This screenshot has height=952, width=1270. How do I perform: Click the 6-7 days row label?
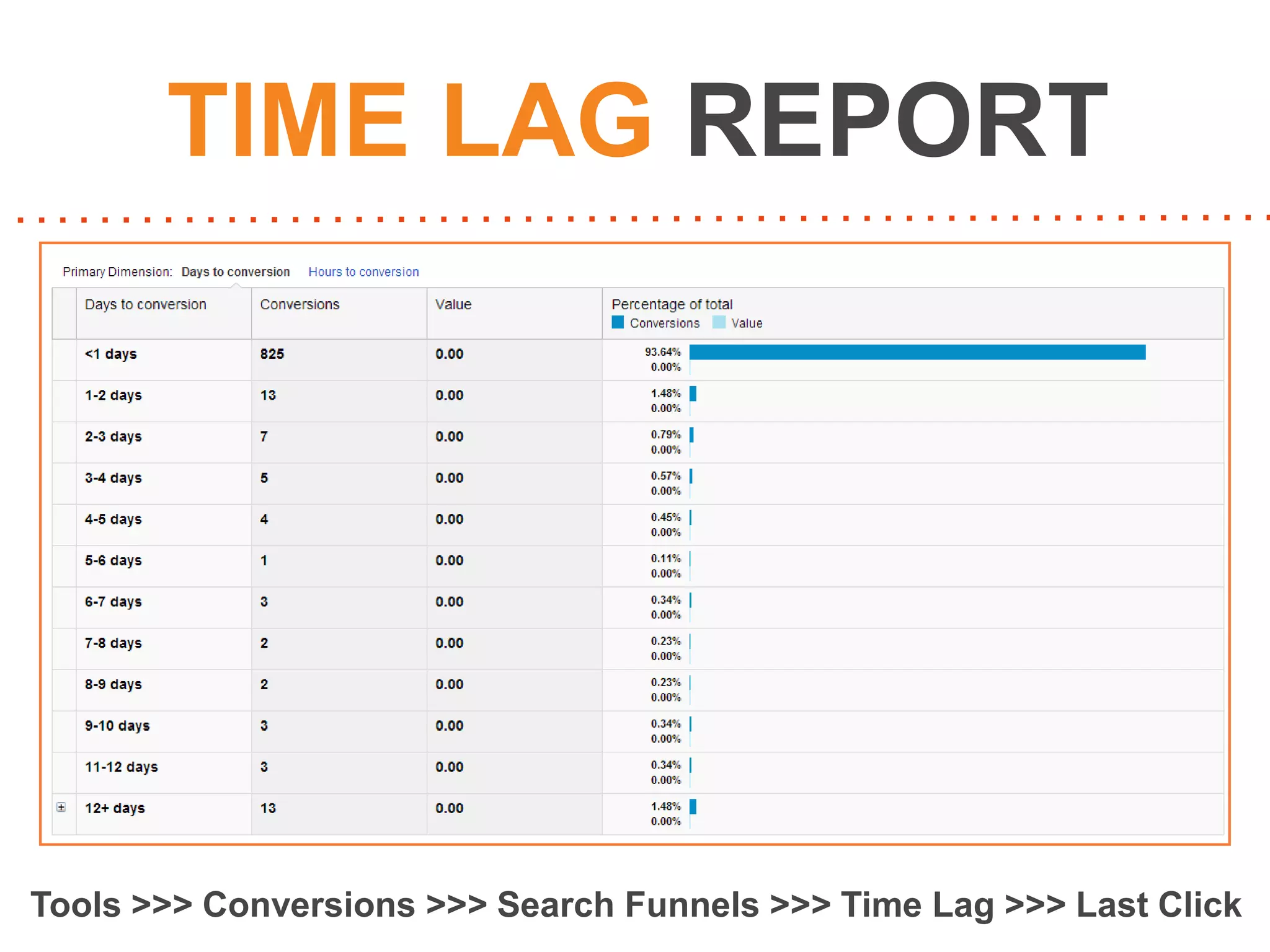click(x=113, y=602)
